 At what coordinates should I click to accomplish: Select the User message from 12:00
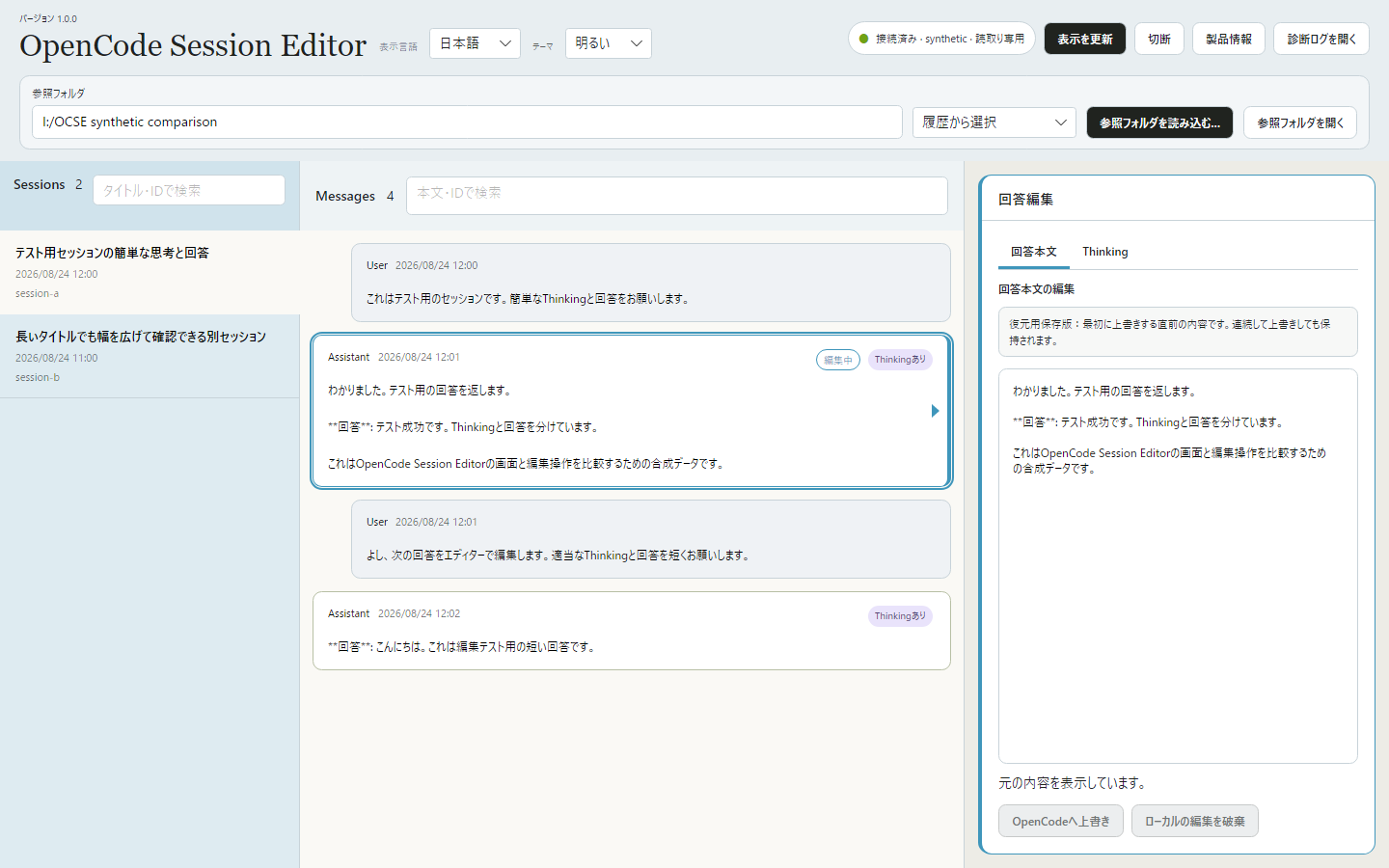pyautogui.click(x=651, y=283)
